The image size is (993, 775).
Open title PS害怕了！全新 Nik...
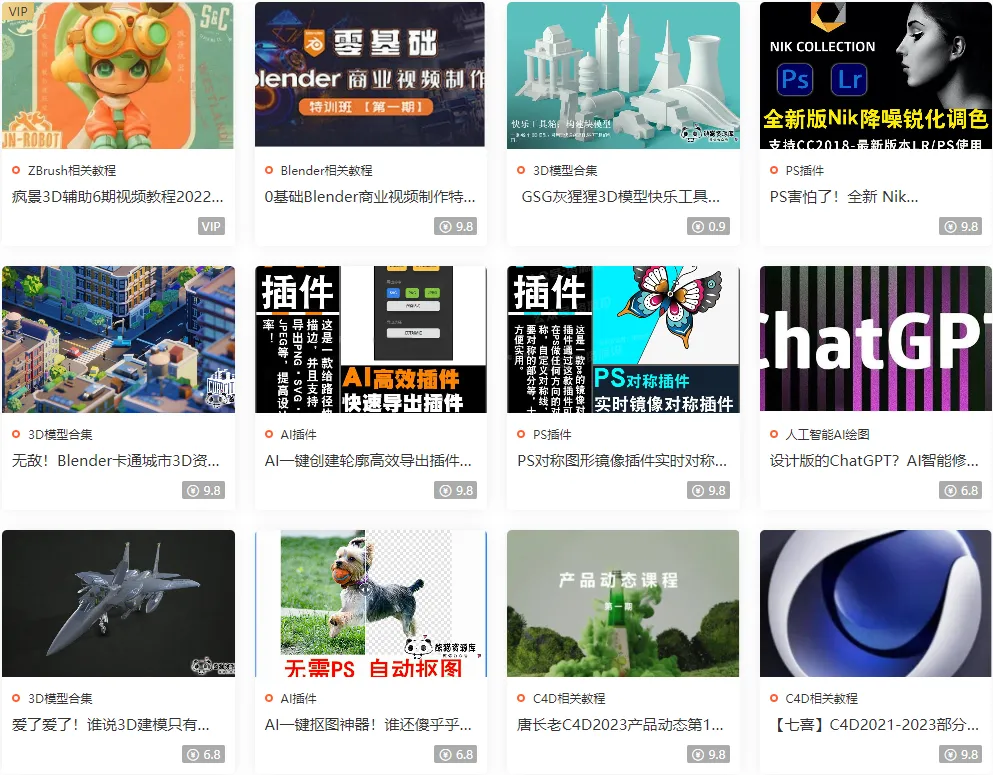click(x=844, y=197)
